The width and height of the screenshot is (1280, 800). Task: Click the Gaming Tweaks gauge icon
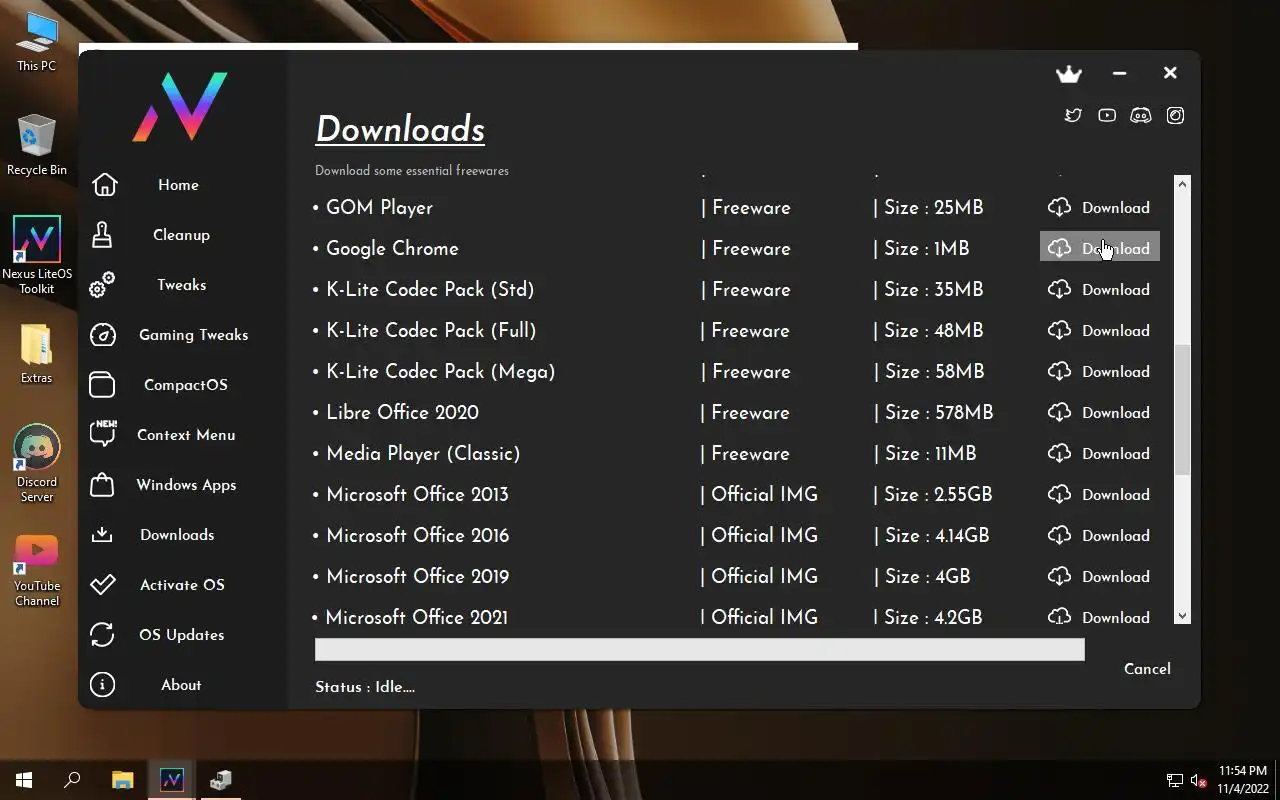pos(103,335)
